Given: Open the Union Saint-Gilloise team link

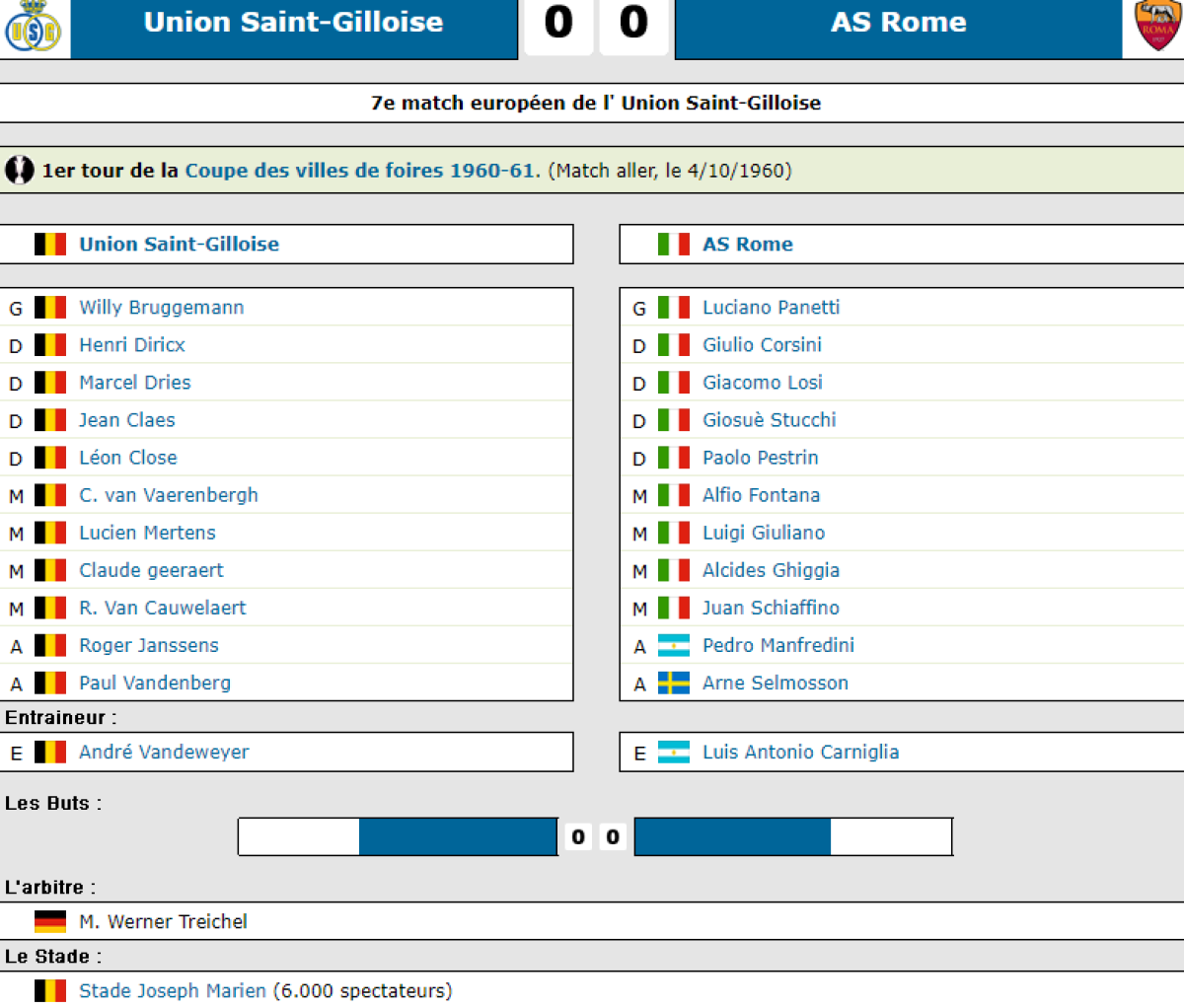Looking at the screenshot, I should click(x=179, y=245).
